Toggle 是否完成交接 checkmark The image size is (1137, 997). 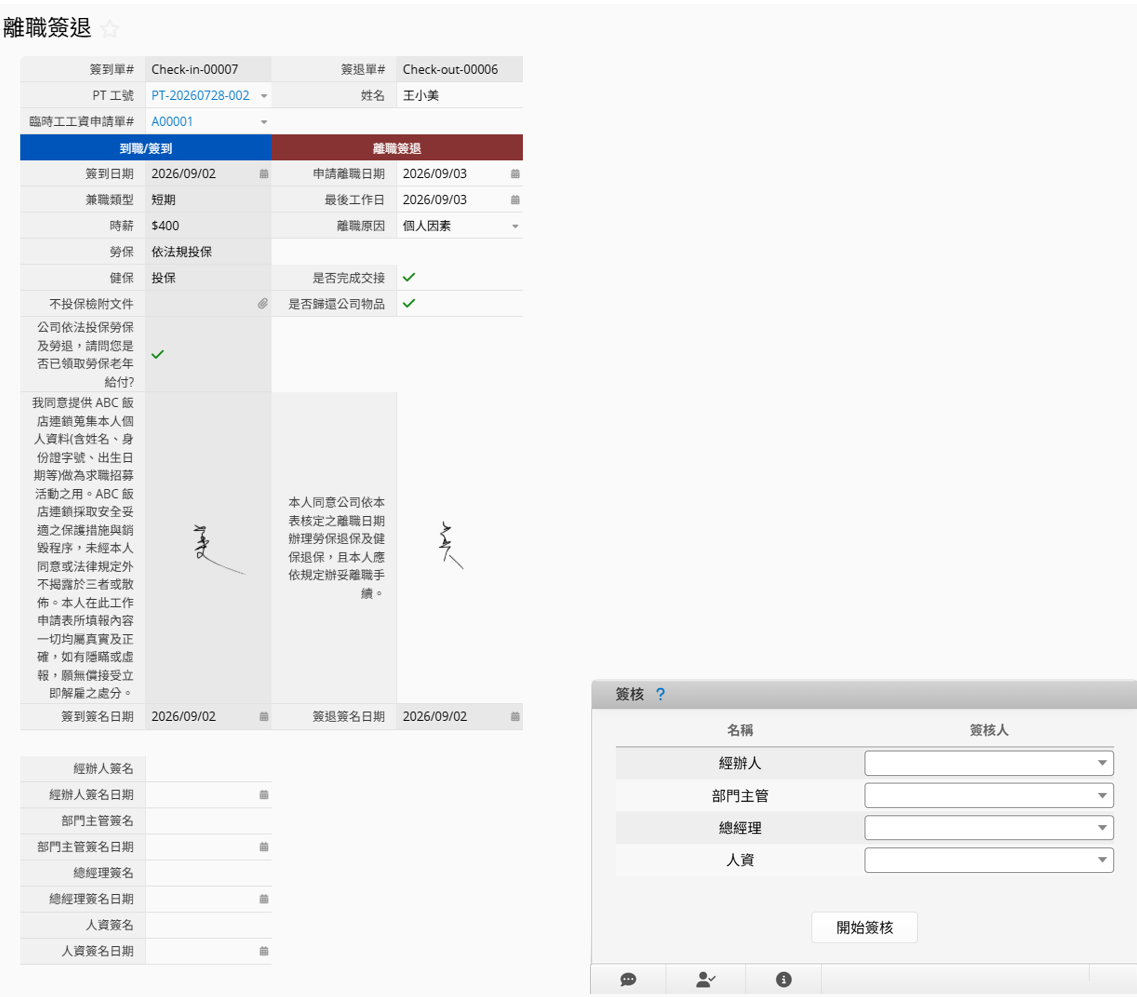click(409, 278)
